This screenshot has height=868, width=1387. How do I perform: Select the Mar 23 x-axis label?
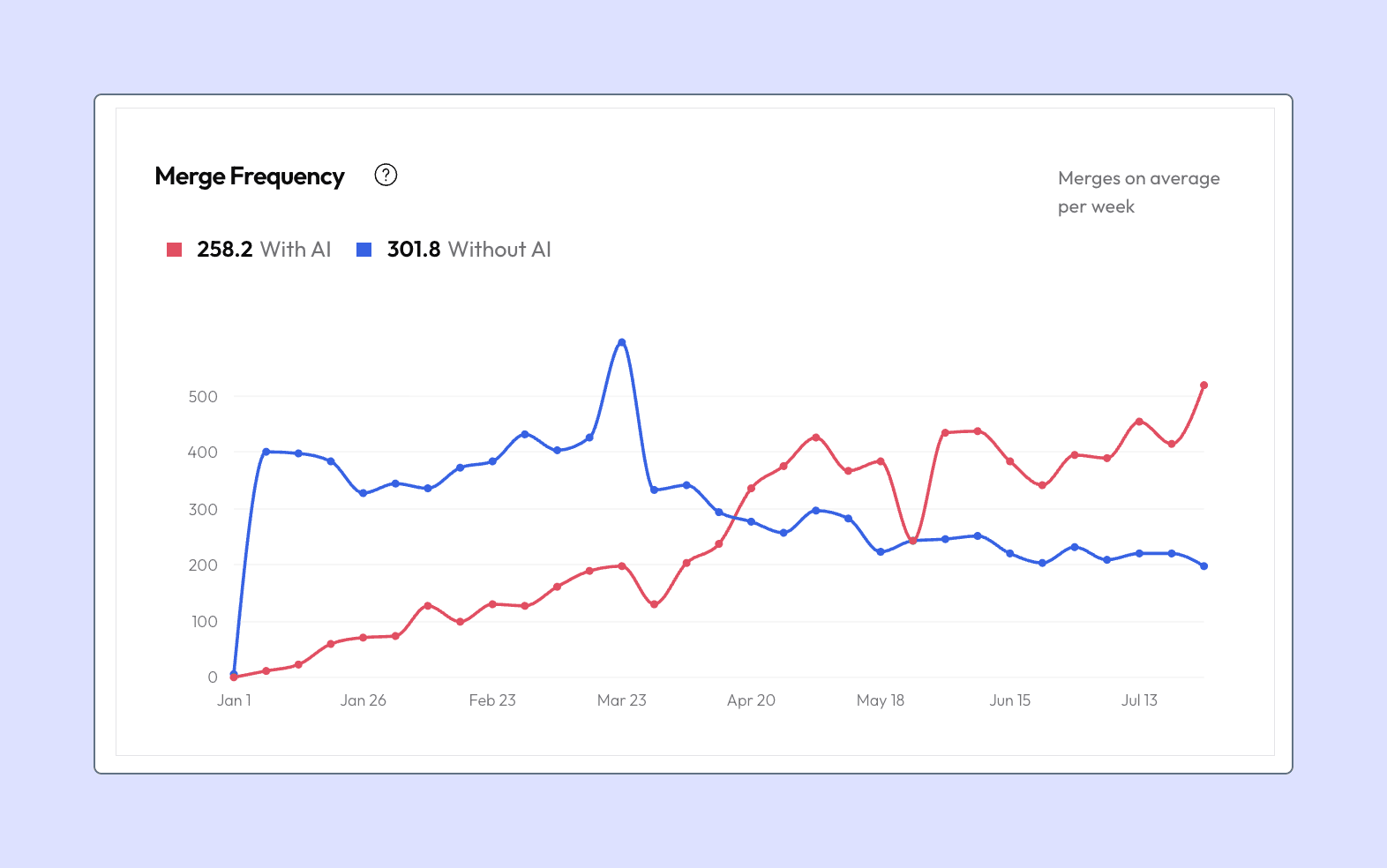622,700
